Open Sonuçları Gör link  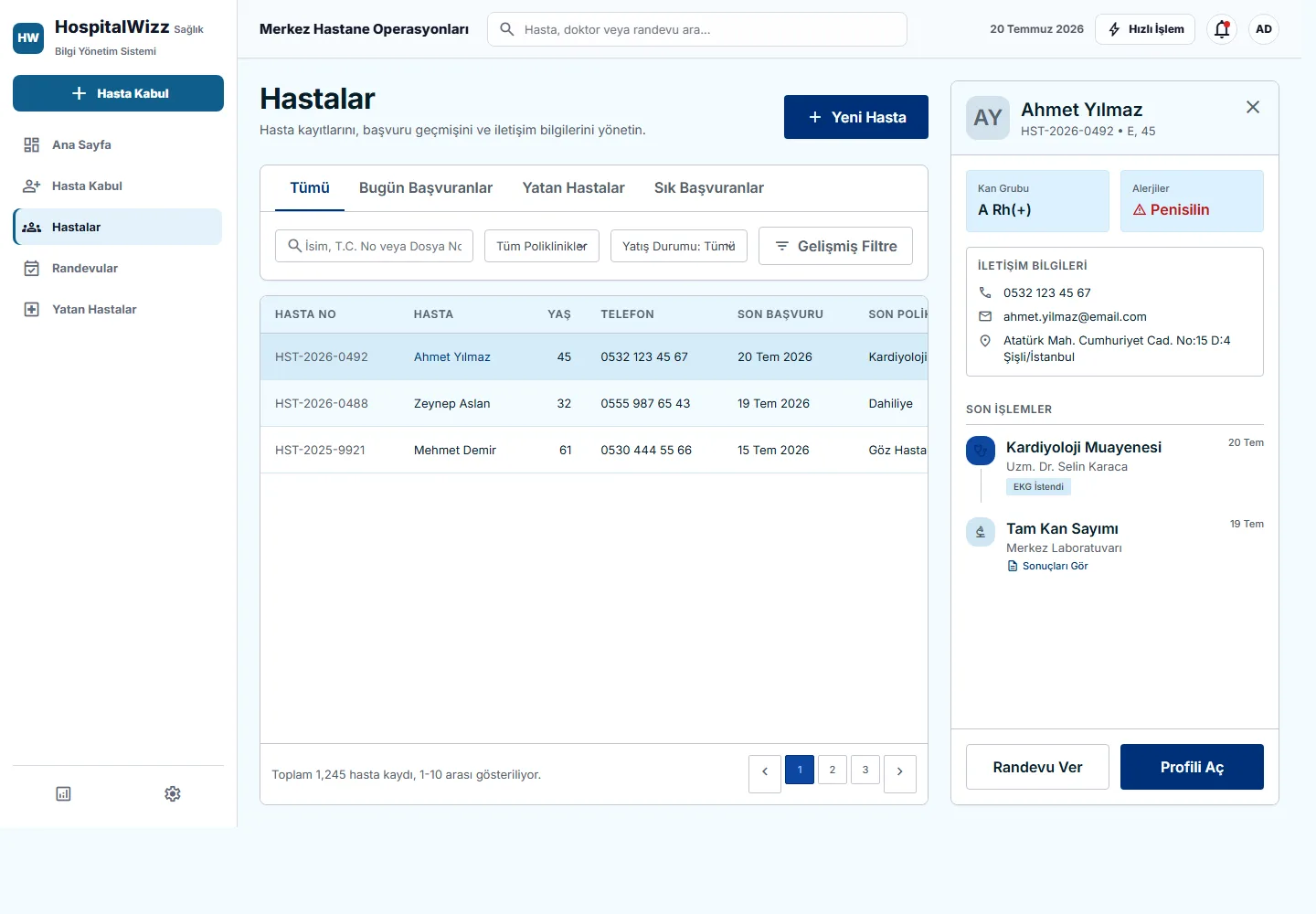pos(1047,566)
